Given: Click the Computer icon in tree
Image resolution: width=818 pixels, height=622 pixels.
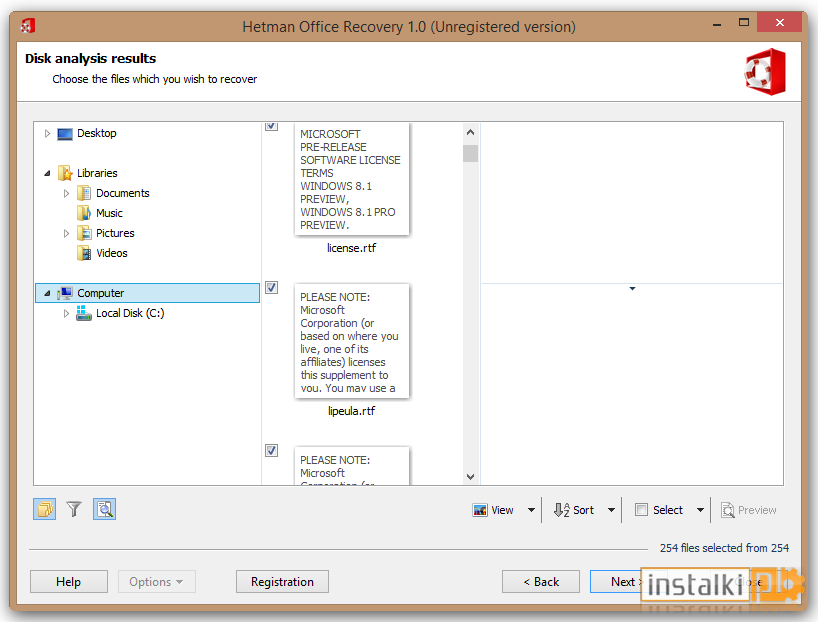Looking at the screenshot, I should tap(65, 293).
